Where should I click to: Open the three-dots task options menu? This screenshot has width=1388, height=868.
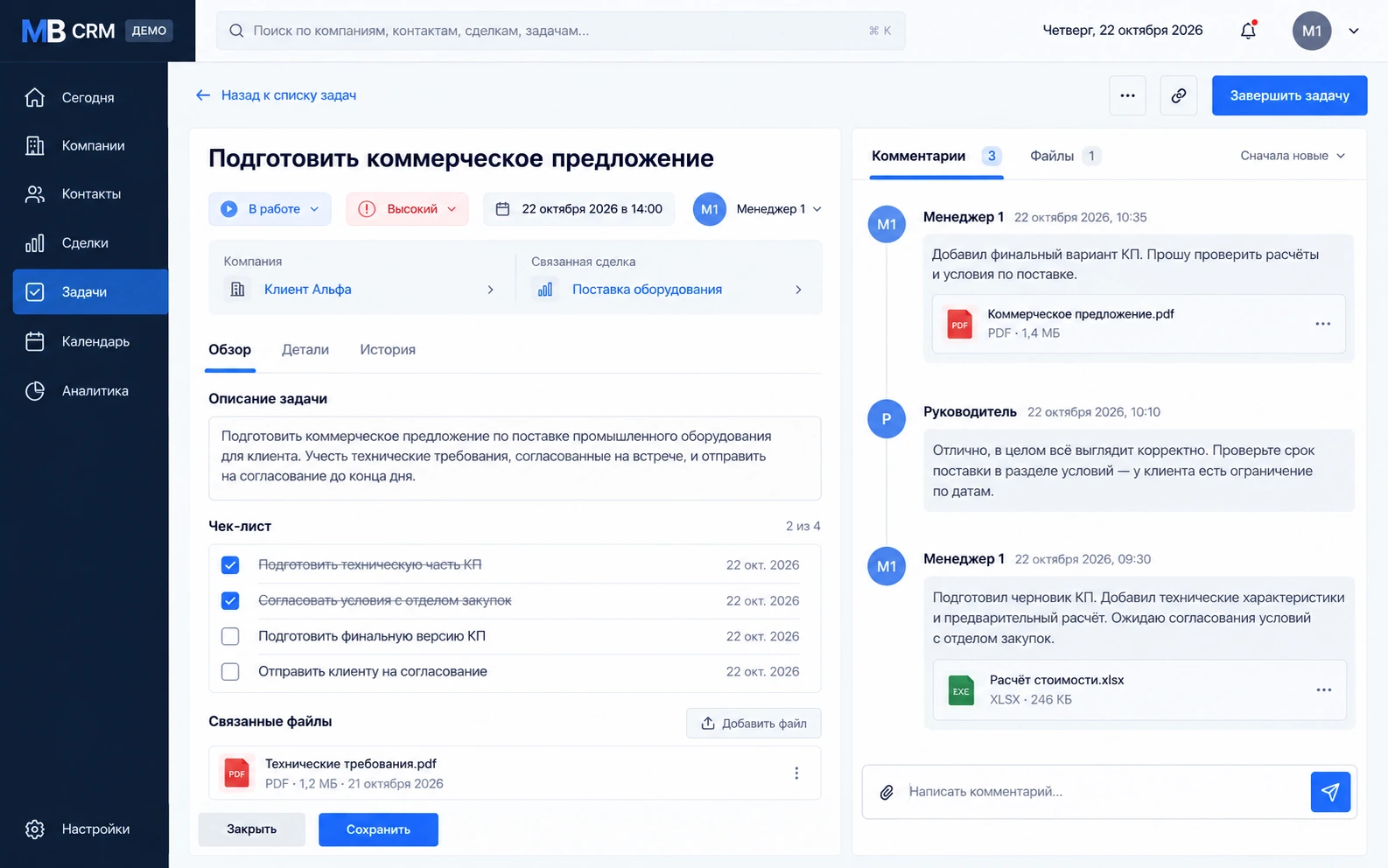(x=1127, y=95)
